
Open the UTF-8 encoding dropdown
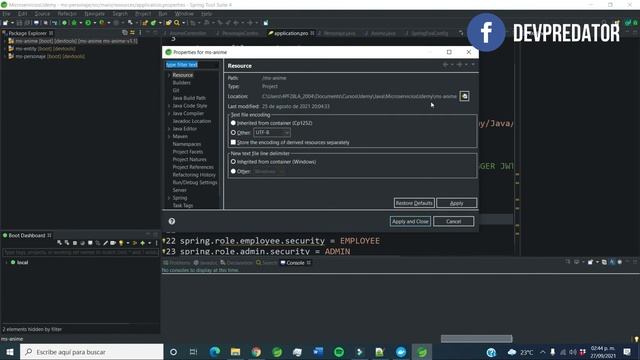272,133
